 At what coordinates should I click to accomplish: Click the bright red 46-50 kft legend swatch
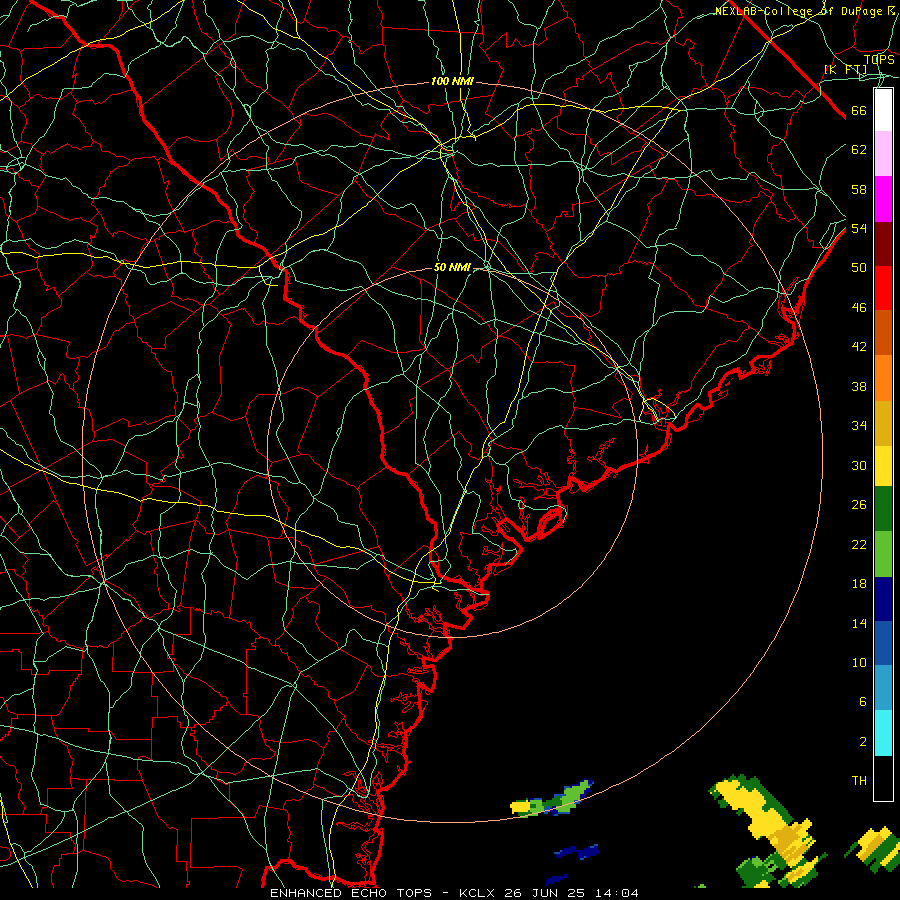pyautogui.click(x=883, y=288)
